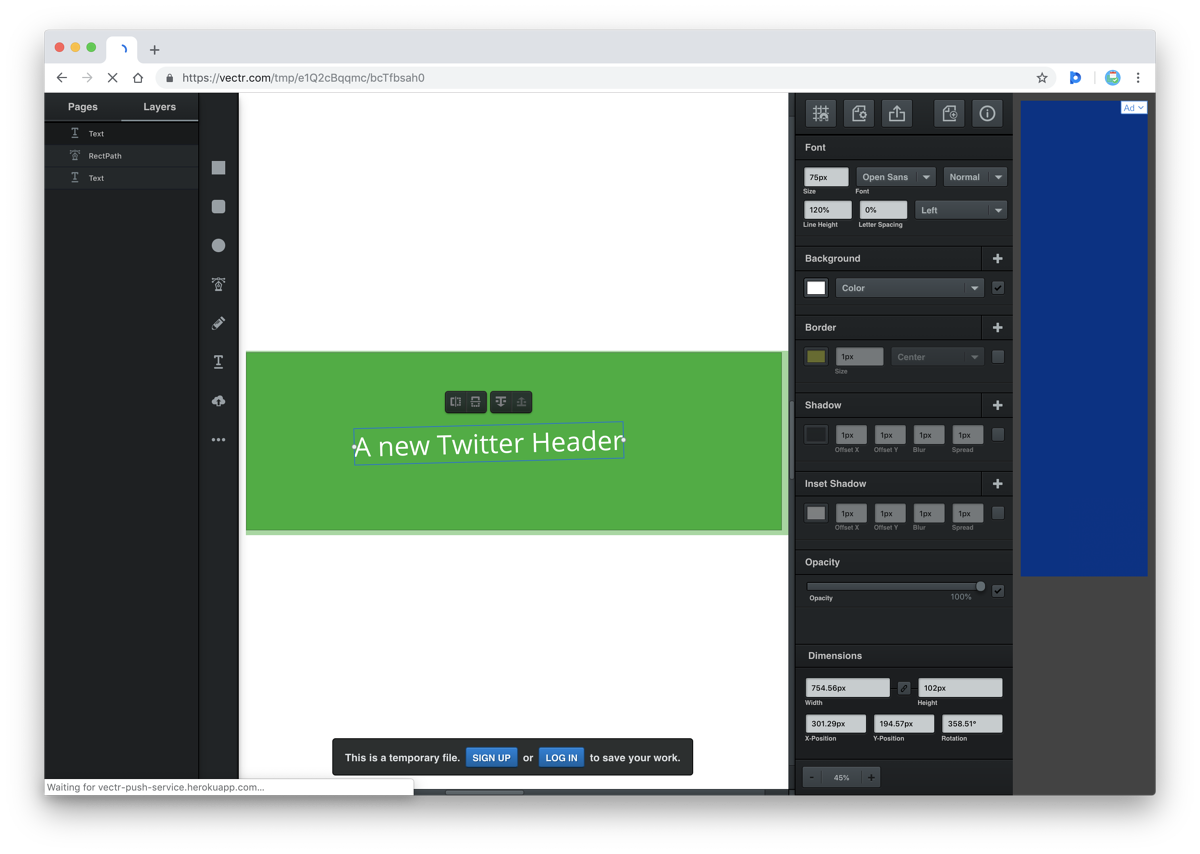
Task: Click the aspect ratio lock link icon
Action: (904, 688)
